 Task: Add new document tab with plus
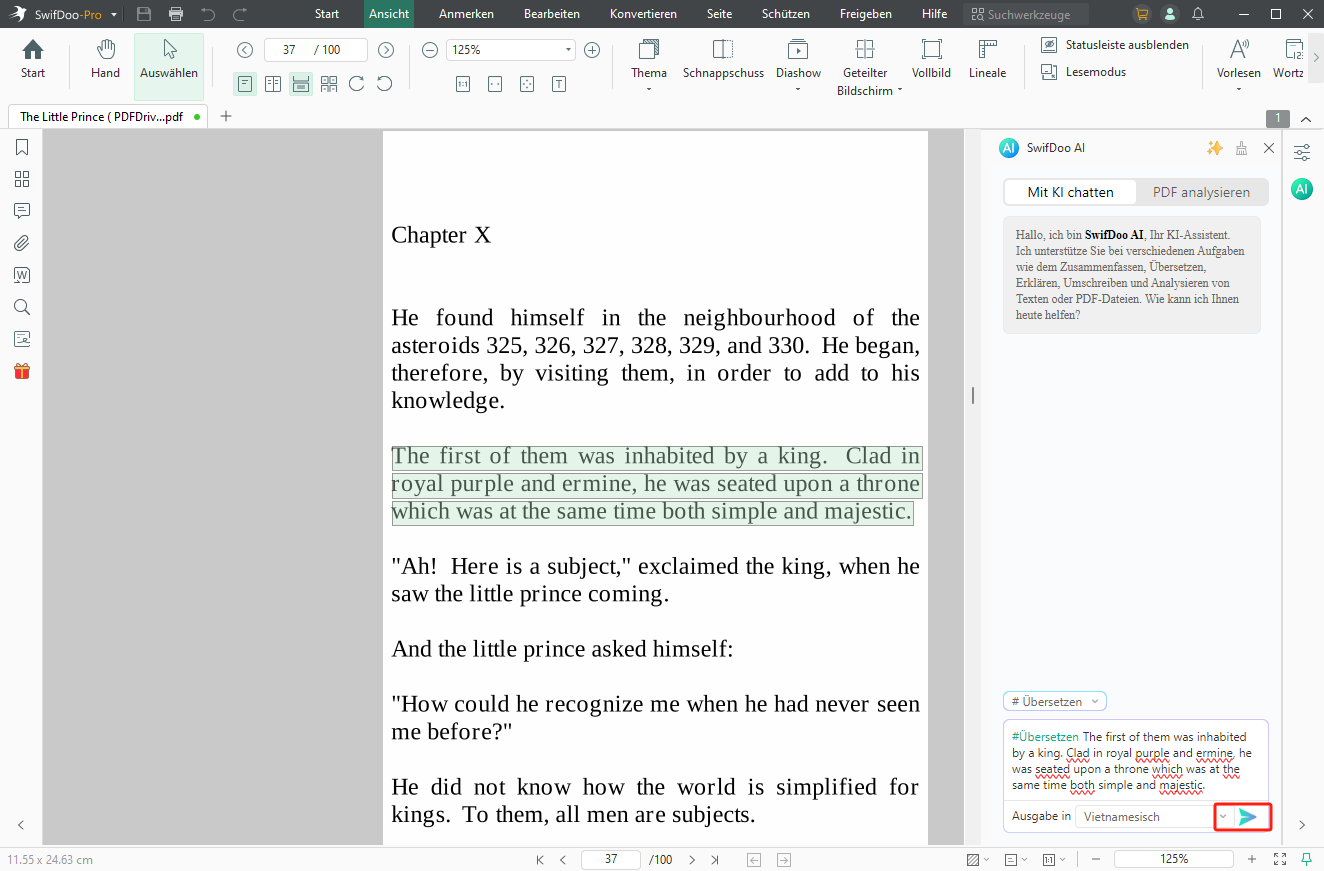point(226,116)
